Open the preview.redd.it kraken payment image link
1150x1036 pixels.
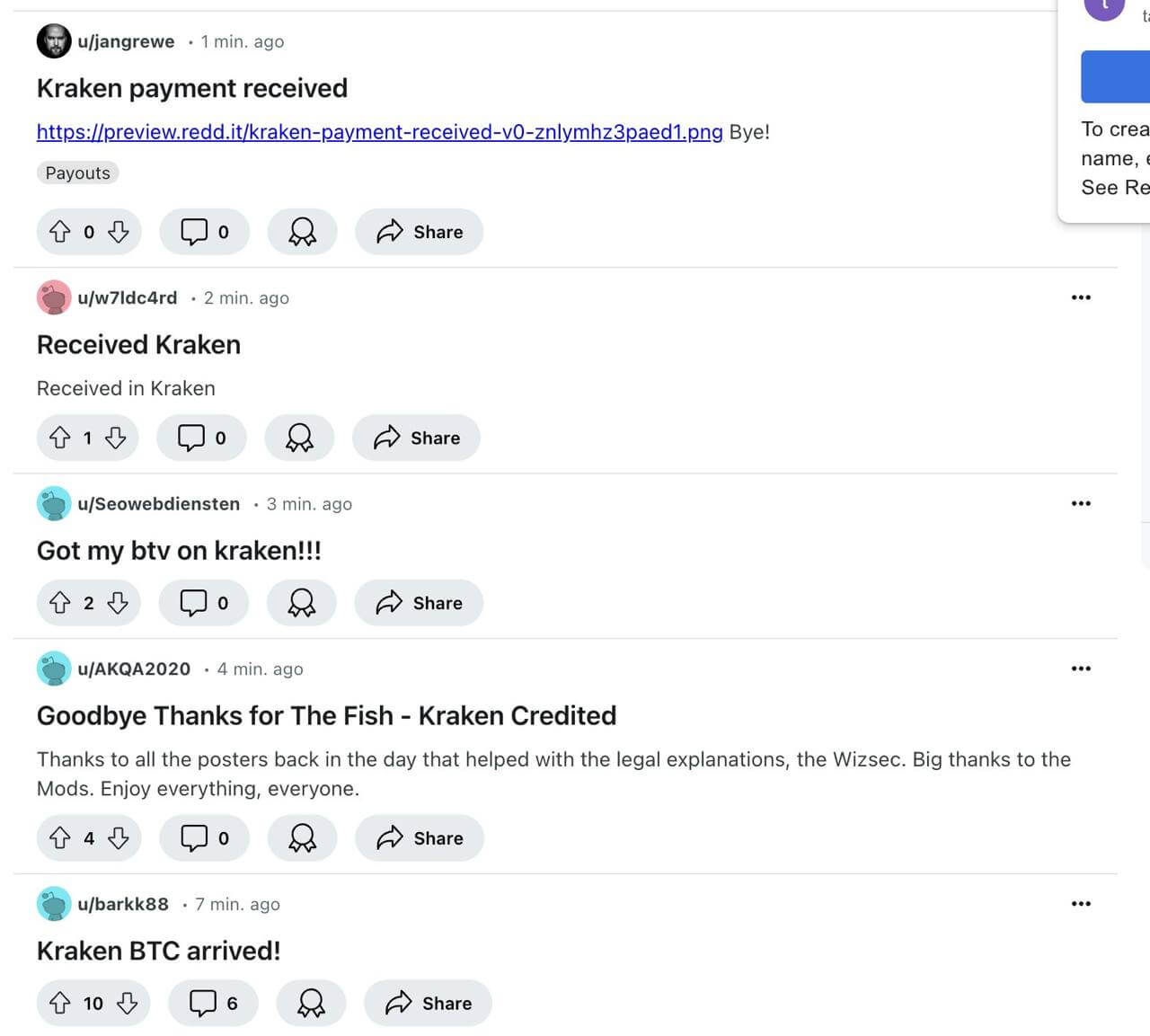[x=379, y=132]
